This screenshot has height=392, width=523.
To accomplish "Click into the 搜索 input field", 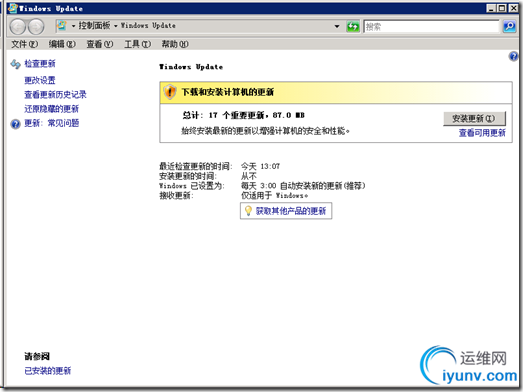I will (431, 26).
